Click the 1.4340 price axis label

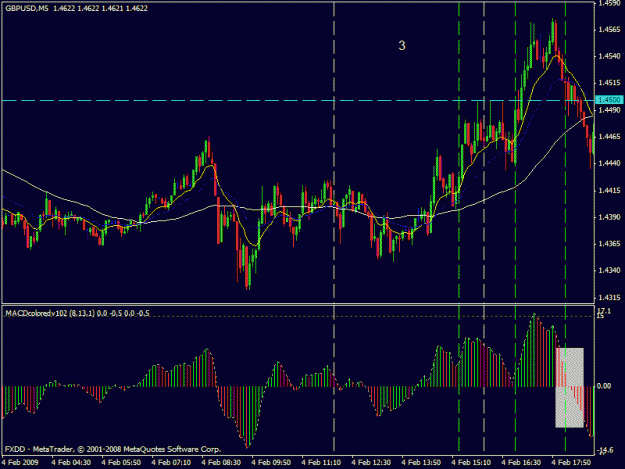point(610,271)
